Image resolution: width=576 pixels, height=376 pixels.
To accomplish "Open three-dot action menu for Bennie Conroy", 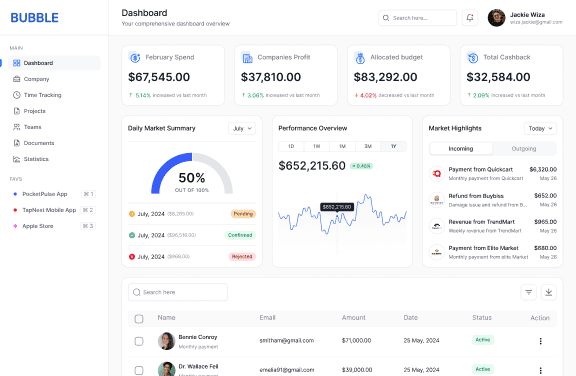I will tap(540, 341).
